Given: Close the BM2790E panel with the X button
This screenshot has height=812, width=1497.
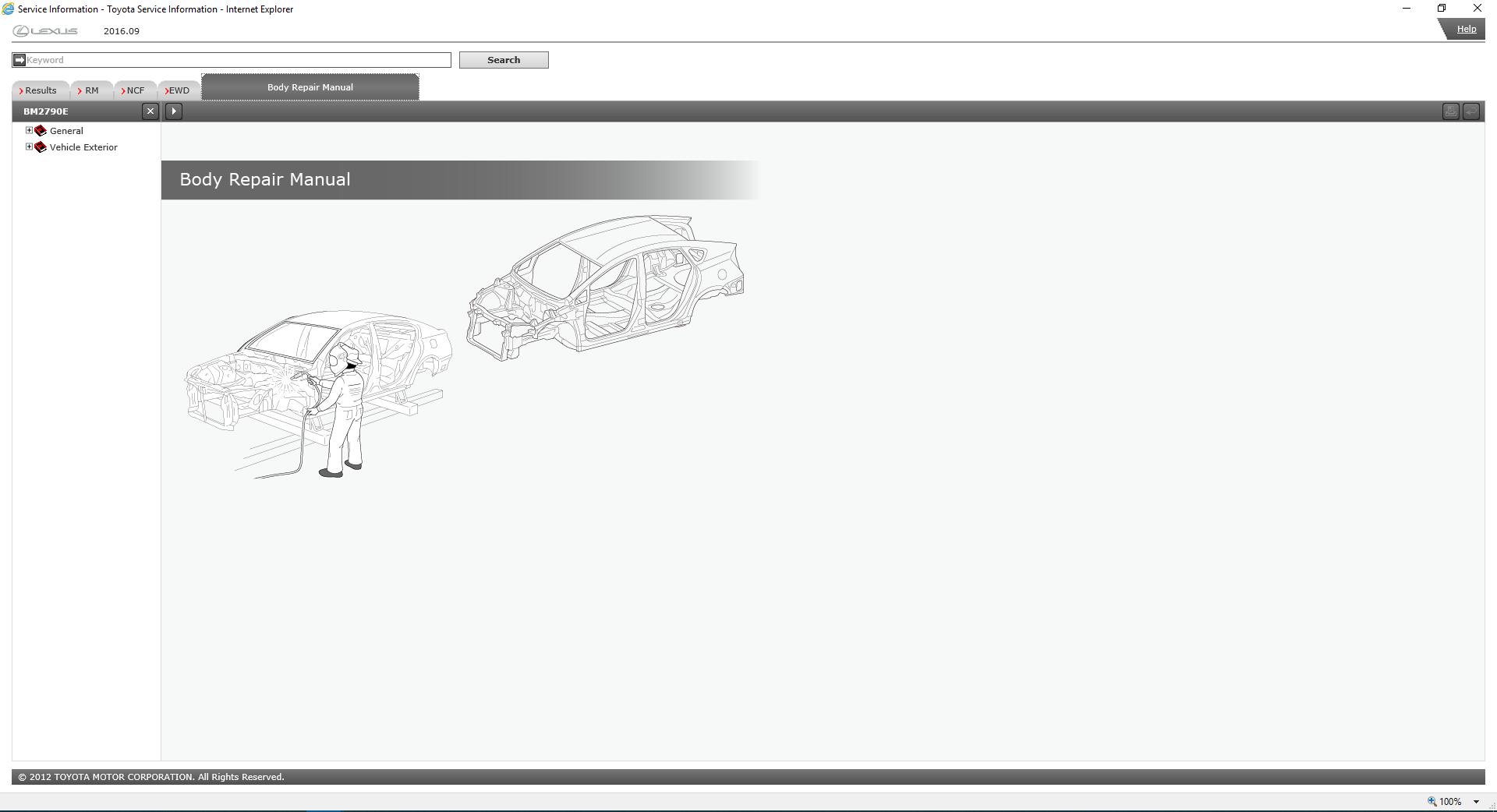Looking at the screenshot, I should (150, 111).
